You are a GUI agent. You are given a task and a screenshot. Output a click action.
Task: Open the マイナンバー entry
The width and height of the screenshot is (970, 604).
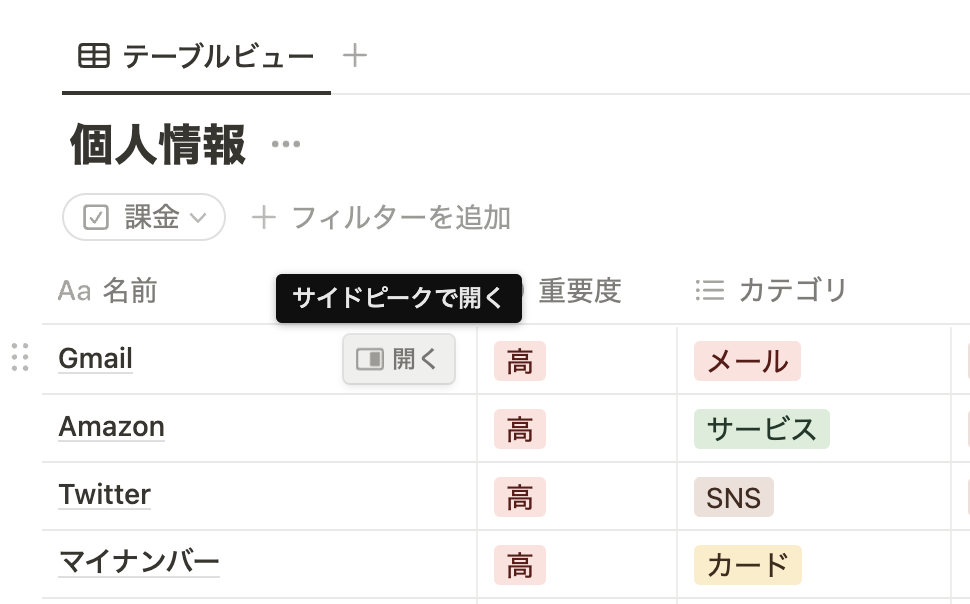coord(139,563)
